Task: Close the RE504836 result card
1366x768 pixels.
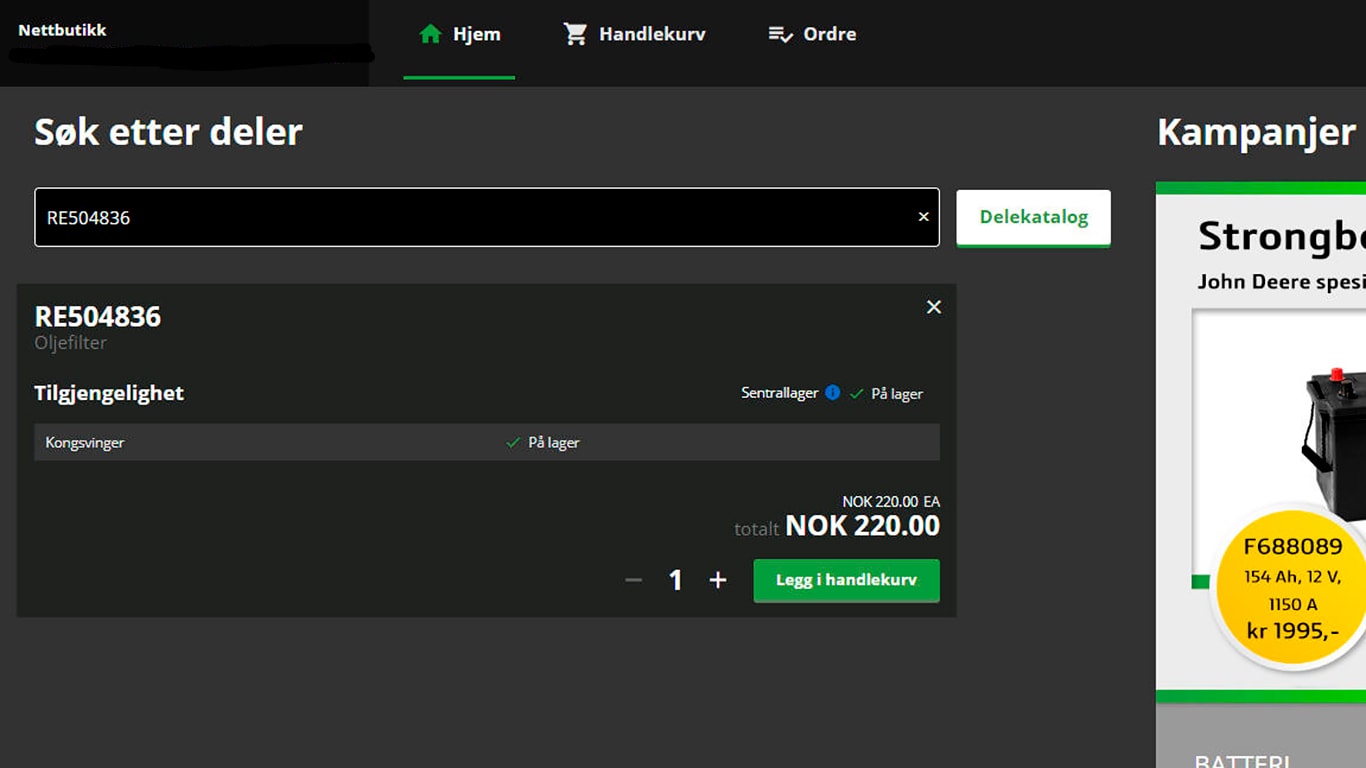Action: click(934, 307)
